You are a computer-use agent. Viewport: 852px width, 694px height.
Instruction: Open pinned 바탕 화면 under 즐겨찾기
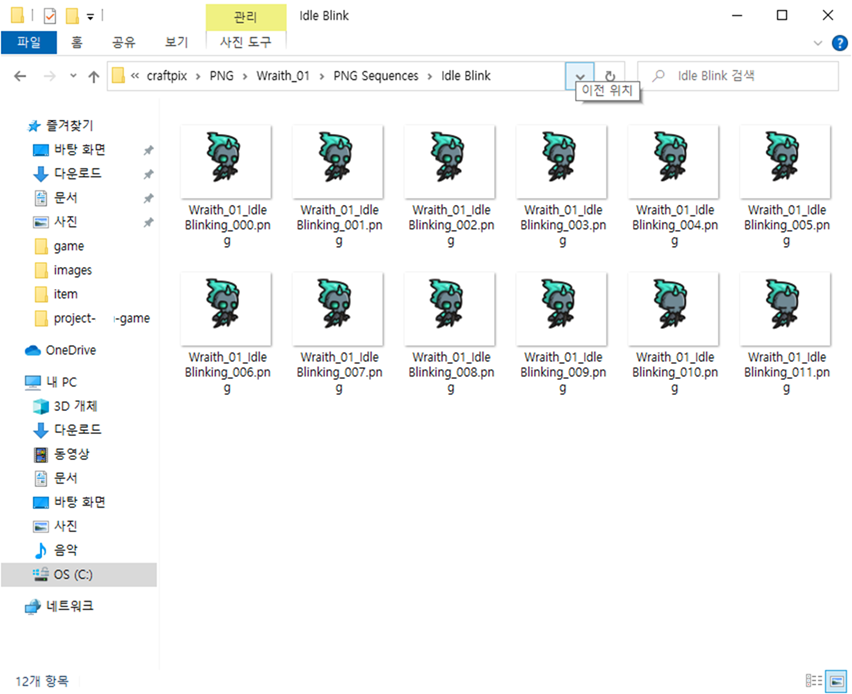click(x=79, y=149)
